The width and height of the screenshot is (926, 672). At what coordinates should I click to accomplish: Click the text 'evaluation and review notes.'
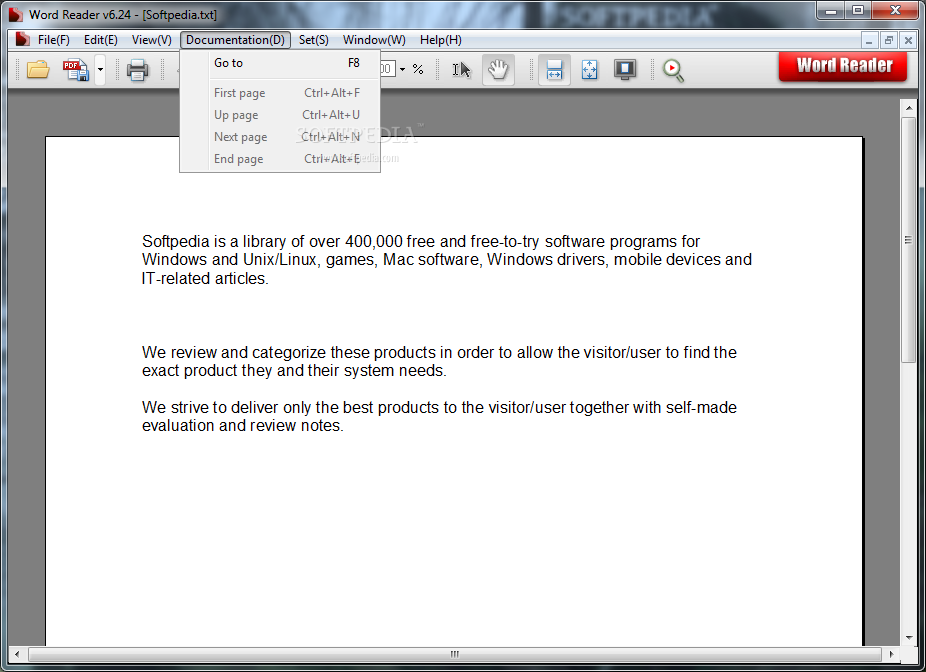[x=243, y=426]
